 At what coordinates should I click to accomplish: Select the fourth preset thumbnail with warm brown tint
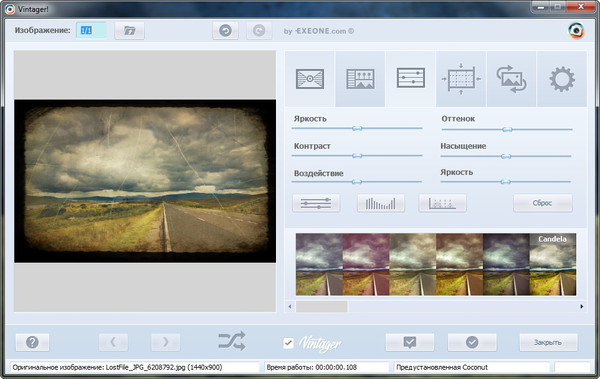point(459,264)
